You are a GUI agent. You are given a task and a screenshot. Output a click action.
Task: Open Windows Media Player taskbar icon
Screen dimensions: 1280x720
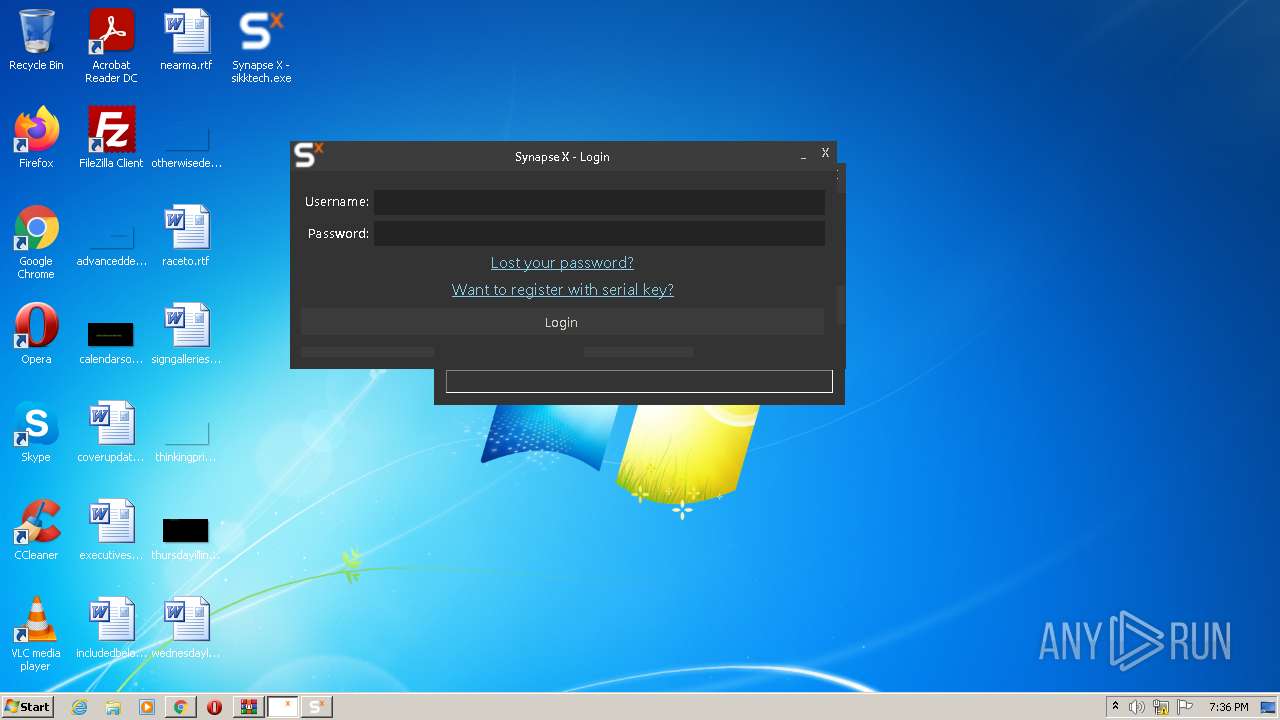(x=147, y=707)
